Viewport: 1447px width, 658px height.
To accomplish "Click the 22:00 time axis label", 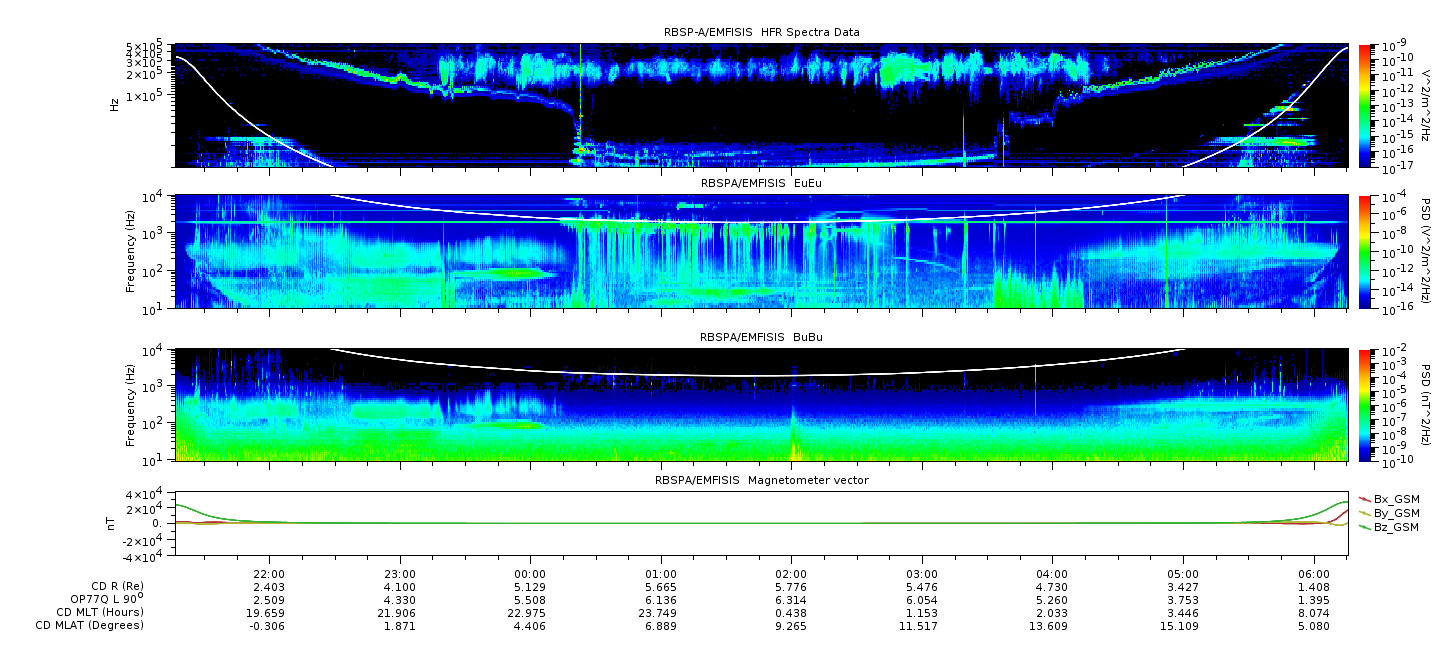I will point(269,574).
